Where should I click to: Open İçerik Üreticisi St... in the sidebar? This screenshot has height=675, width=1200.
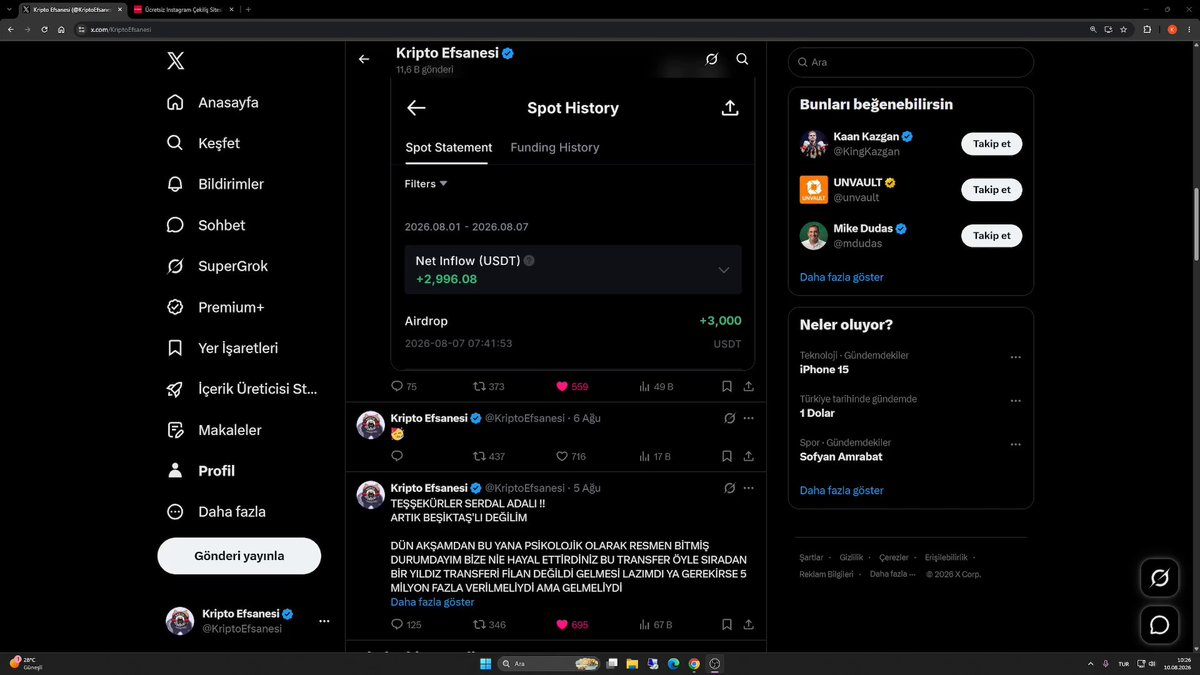(242, 389)
